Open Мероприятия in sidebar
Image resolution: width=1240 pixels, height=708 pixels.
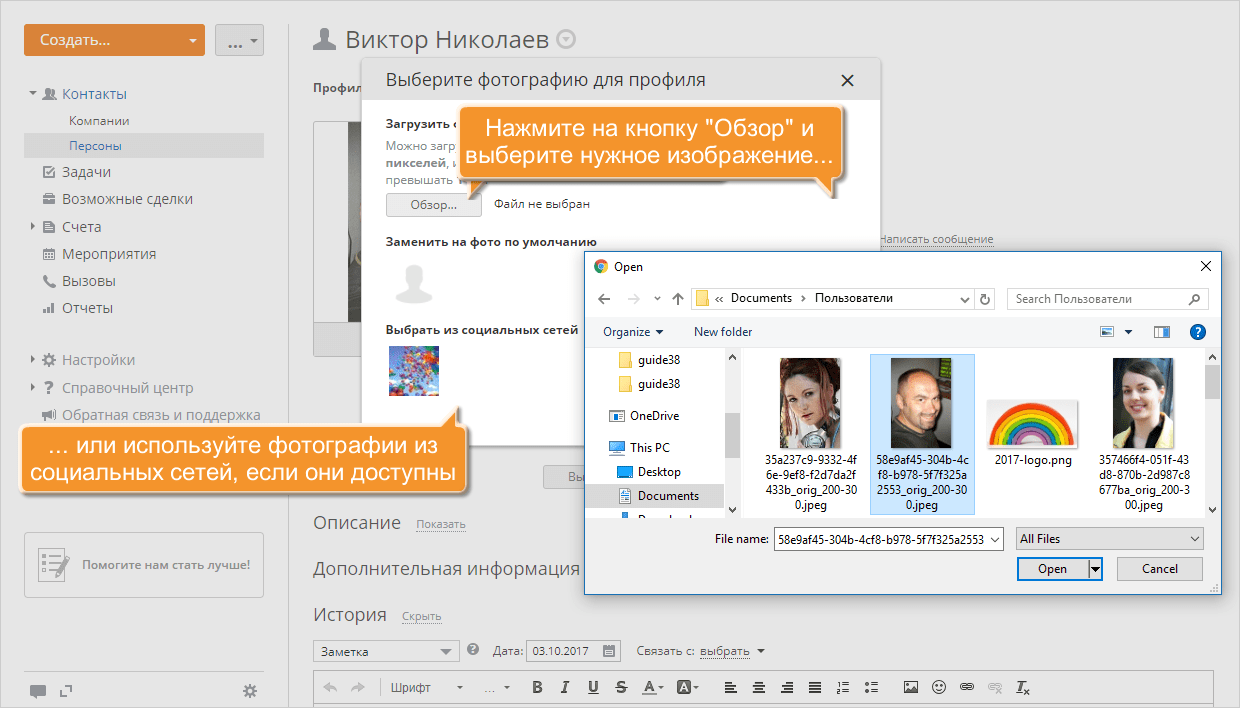[x=109, y=254]
